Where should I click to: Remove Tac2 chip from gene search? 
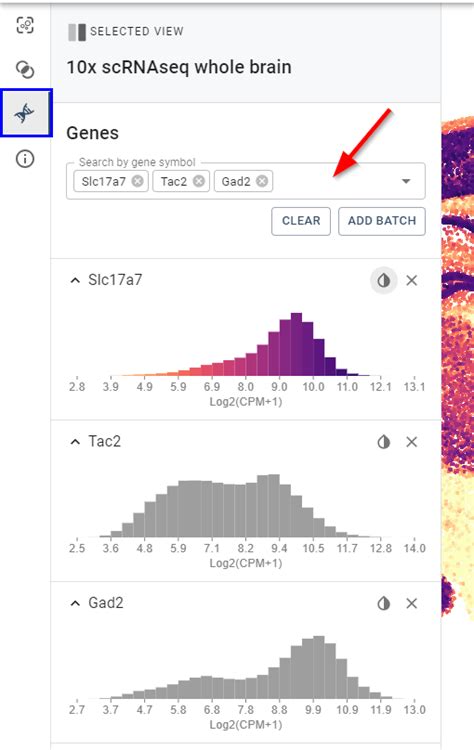(198, 181)
